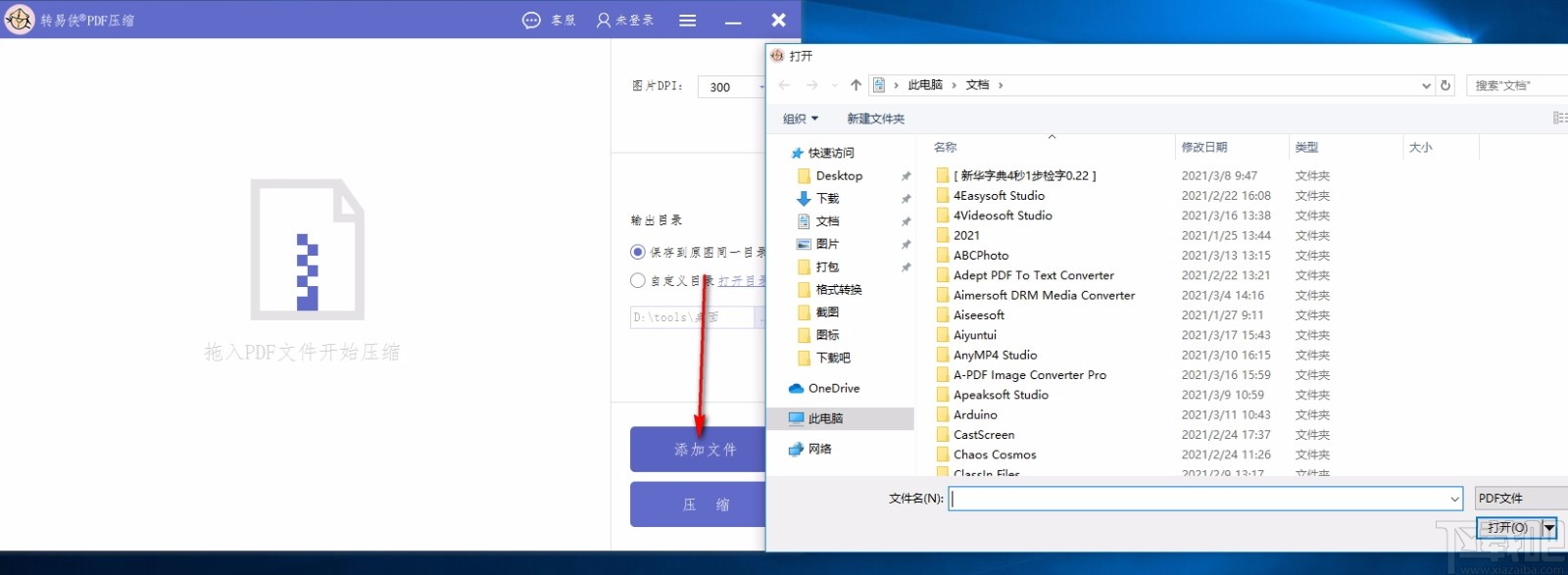Open the 图片DPI 300 dropdown
The width and height of the screenshot is (1568, 575).
pyautogui.click(x=733, y=87)
